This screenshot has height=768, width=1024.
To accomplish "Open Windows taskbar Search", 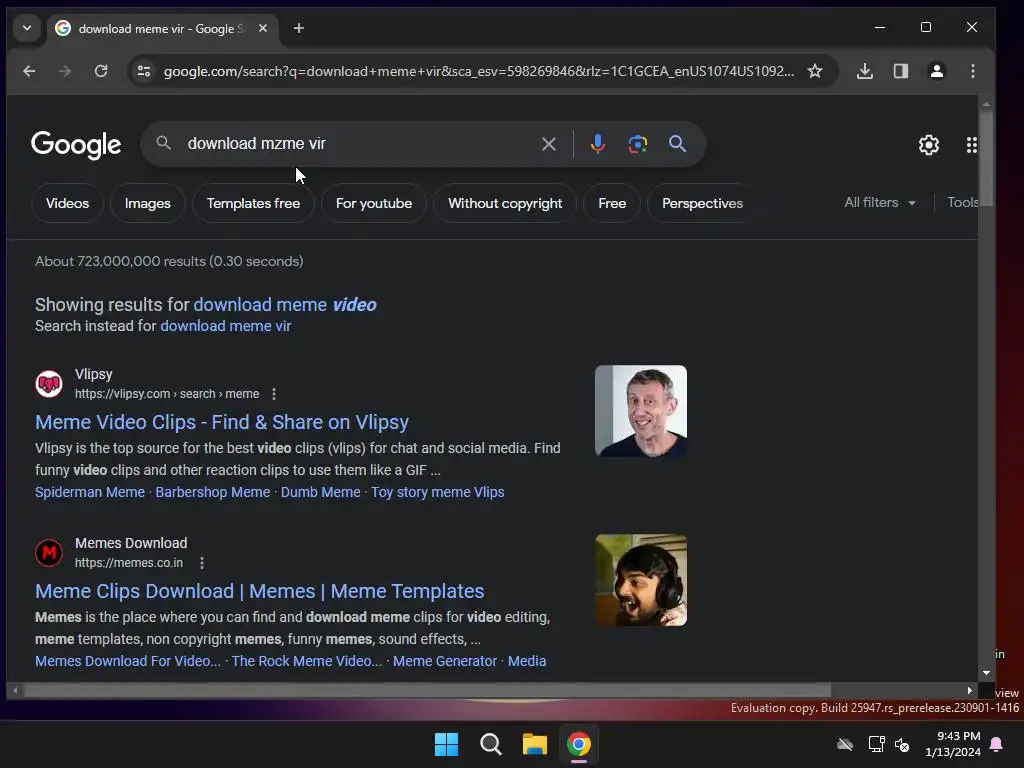I will point(490,744).
